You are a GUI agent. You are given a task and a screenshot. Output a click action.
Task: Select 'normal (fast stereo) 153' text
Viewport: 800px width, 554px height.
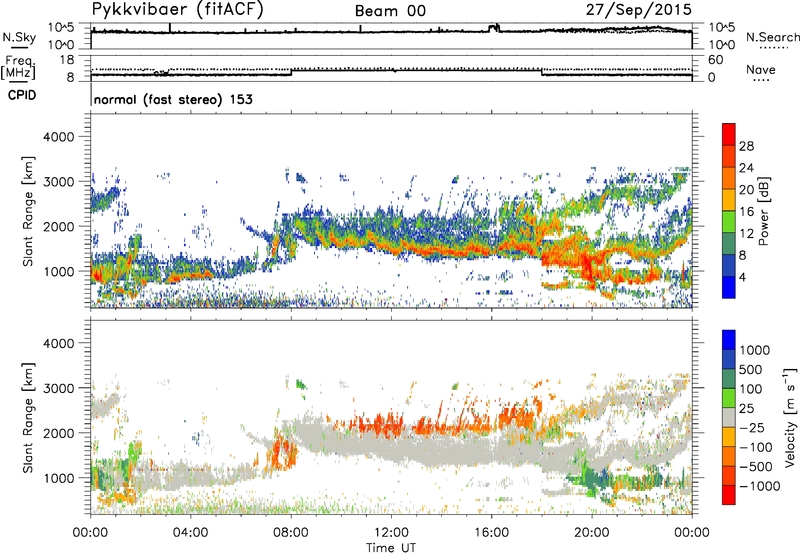pyautogui.click(x=173, y=99)
